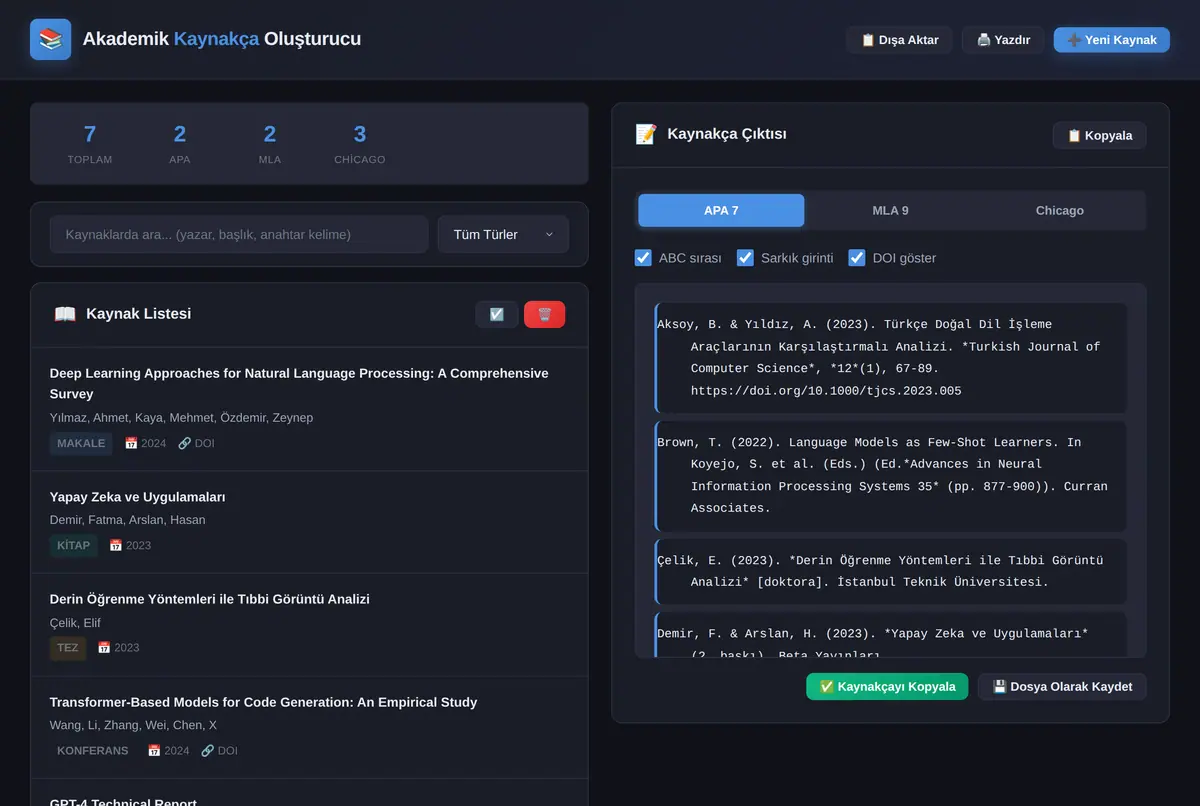Add a source with Yeni Kaynak button
This screenshot has width=1200, height=806.
[x=1112, y=40]
